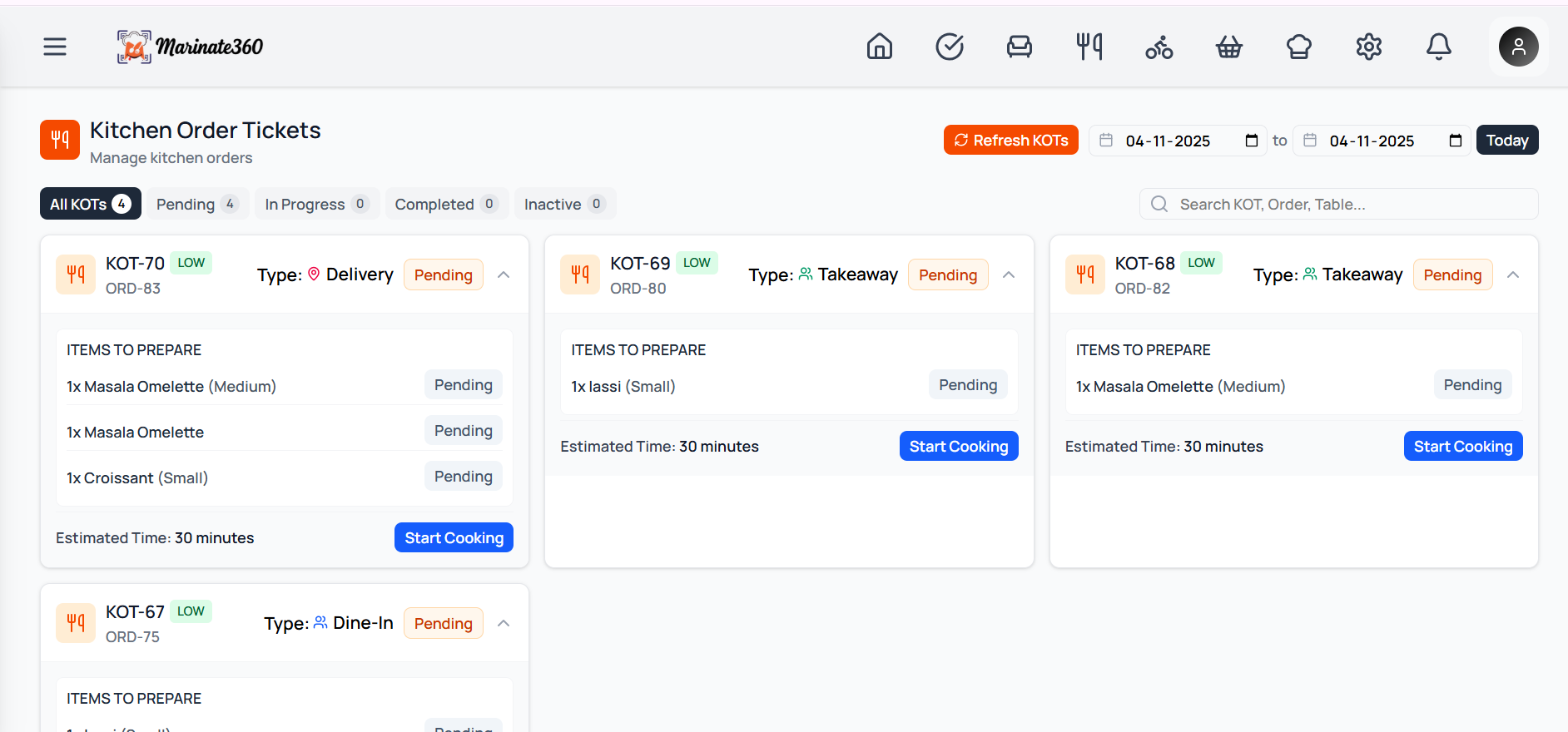Select the In Progress tab
1568x732 pixels.
(316, 204)
